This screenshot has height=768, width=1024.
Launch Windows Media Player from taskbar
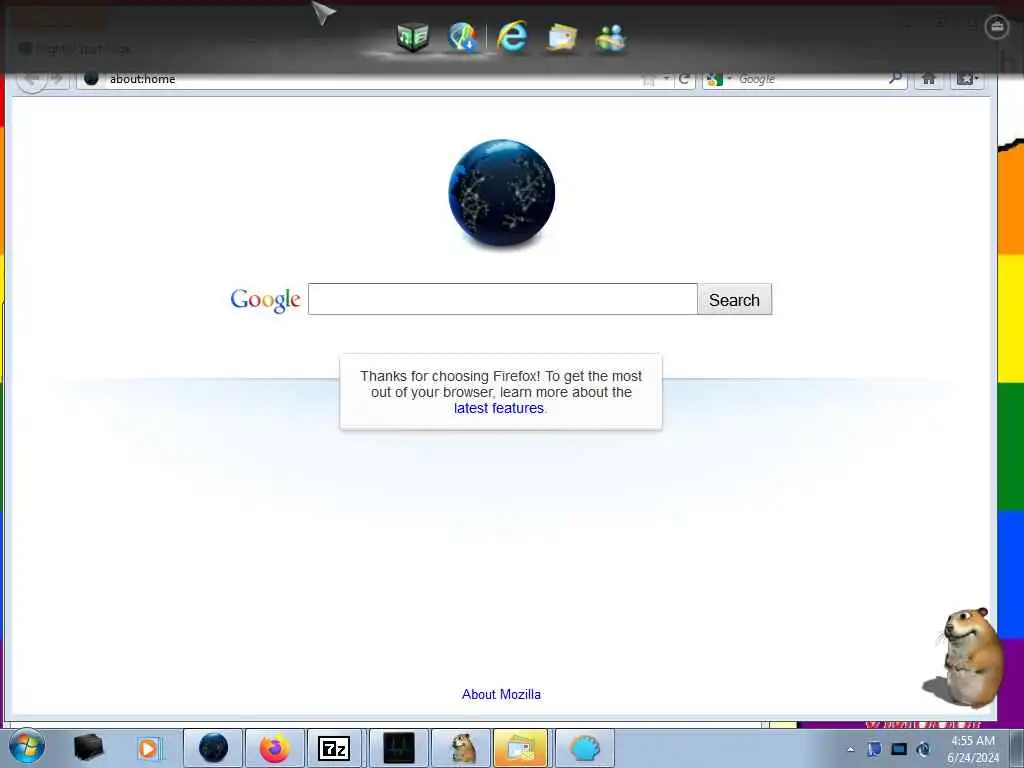pyautogui.click(x=148, y=748)
